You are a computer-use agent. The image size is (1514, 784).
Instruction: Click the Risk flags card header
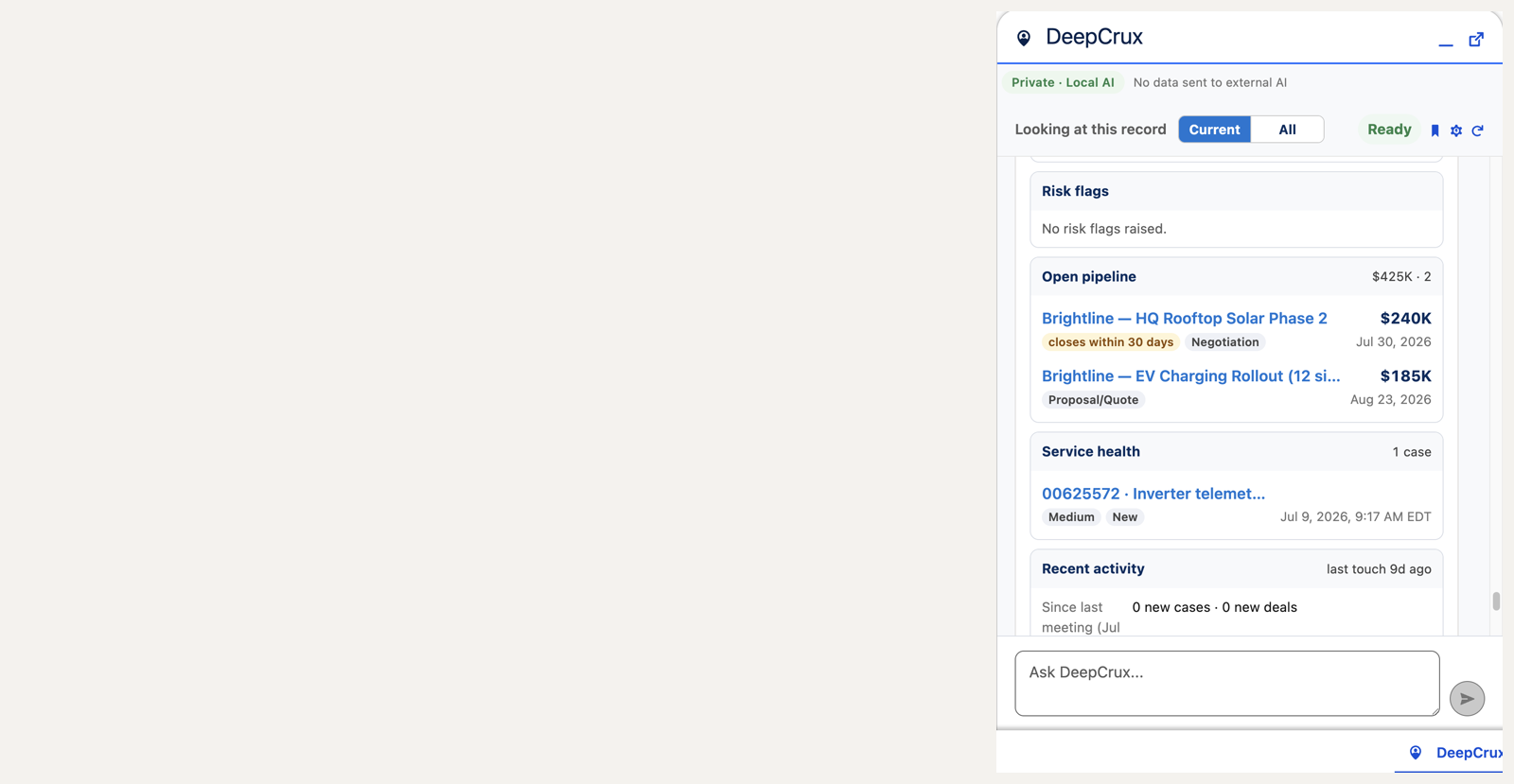click(x=1237, y=191)
